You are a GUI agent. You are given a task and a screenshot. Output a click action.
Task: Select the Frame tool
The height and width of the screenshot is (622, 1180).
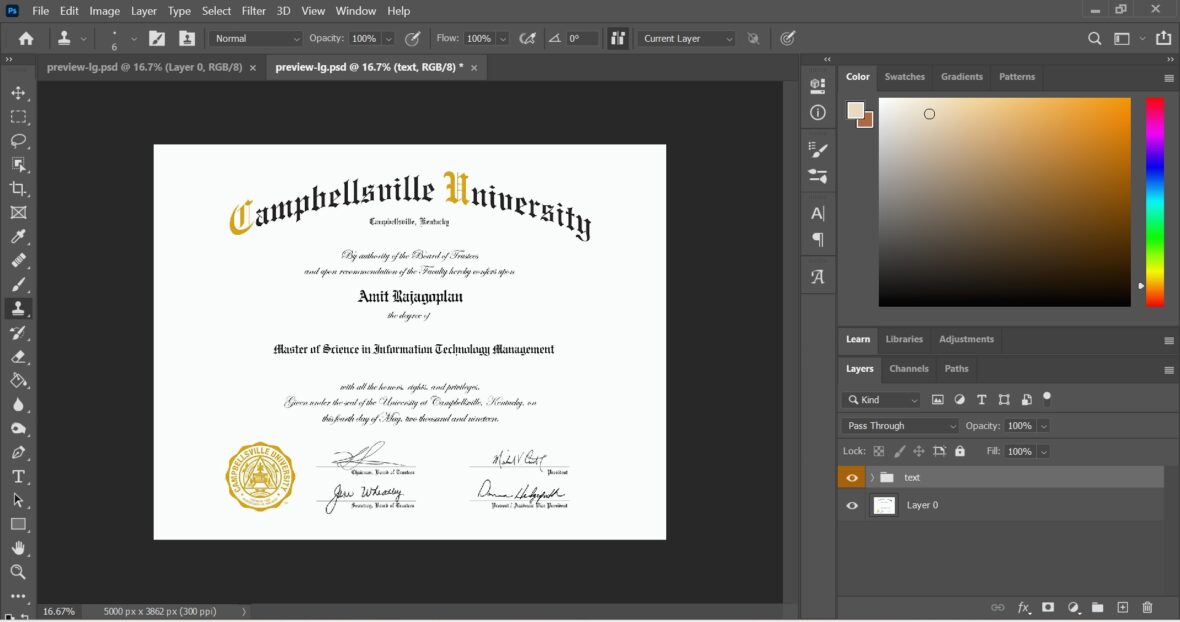pos(18,213)
